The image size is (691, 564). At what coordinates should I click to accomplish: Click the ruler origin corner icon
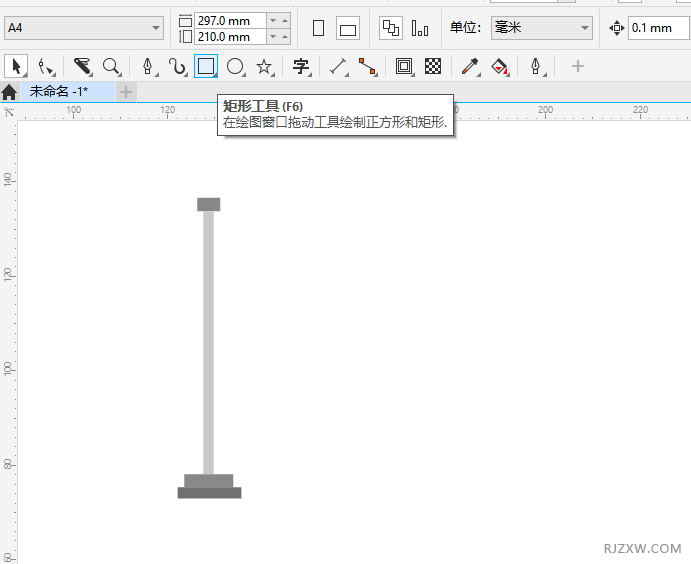(x=8, y=112)
